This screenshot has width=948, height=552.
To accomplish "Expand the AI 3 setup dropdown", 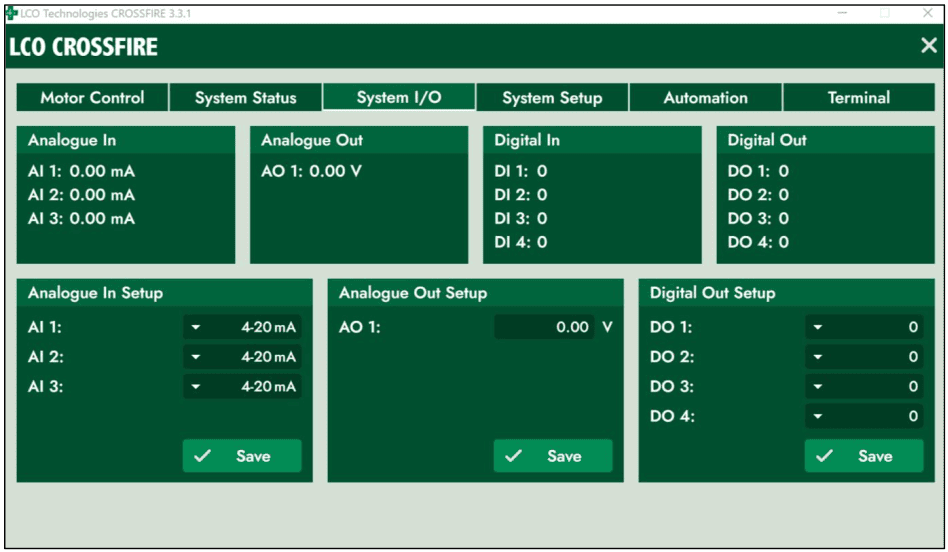I will click(x=242, y=386).
